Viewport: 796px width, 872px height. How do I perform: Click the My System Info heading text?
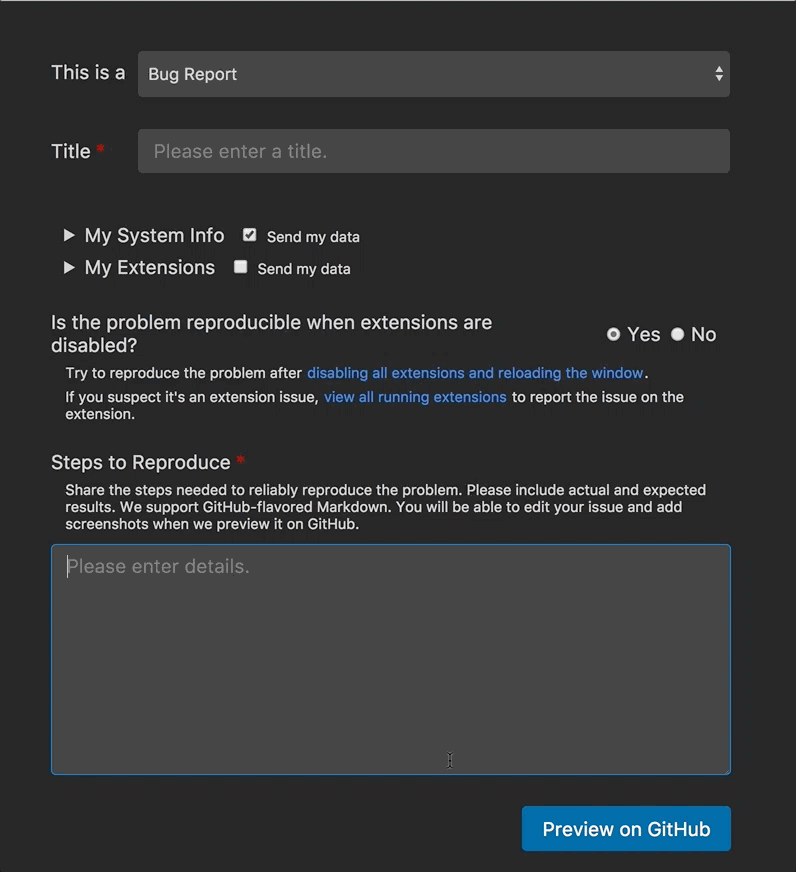pos(154,236)
